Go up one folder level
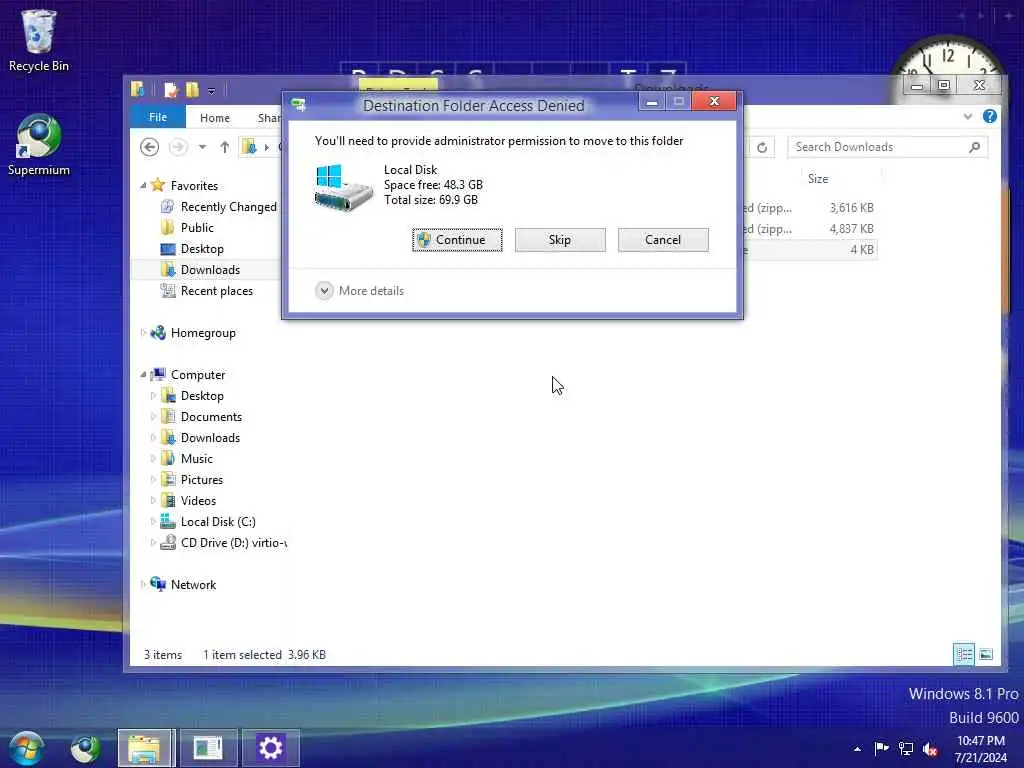The image size is (1024, 768). (225, 147)
